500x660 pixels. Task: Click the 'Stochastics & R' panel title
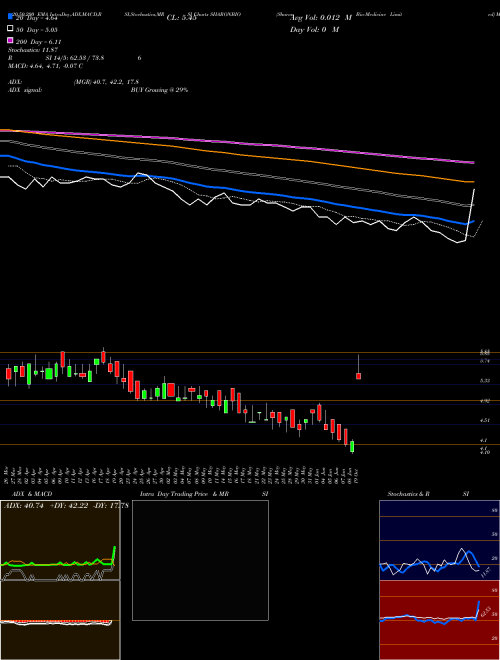click(x=408, y=494)
